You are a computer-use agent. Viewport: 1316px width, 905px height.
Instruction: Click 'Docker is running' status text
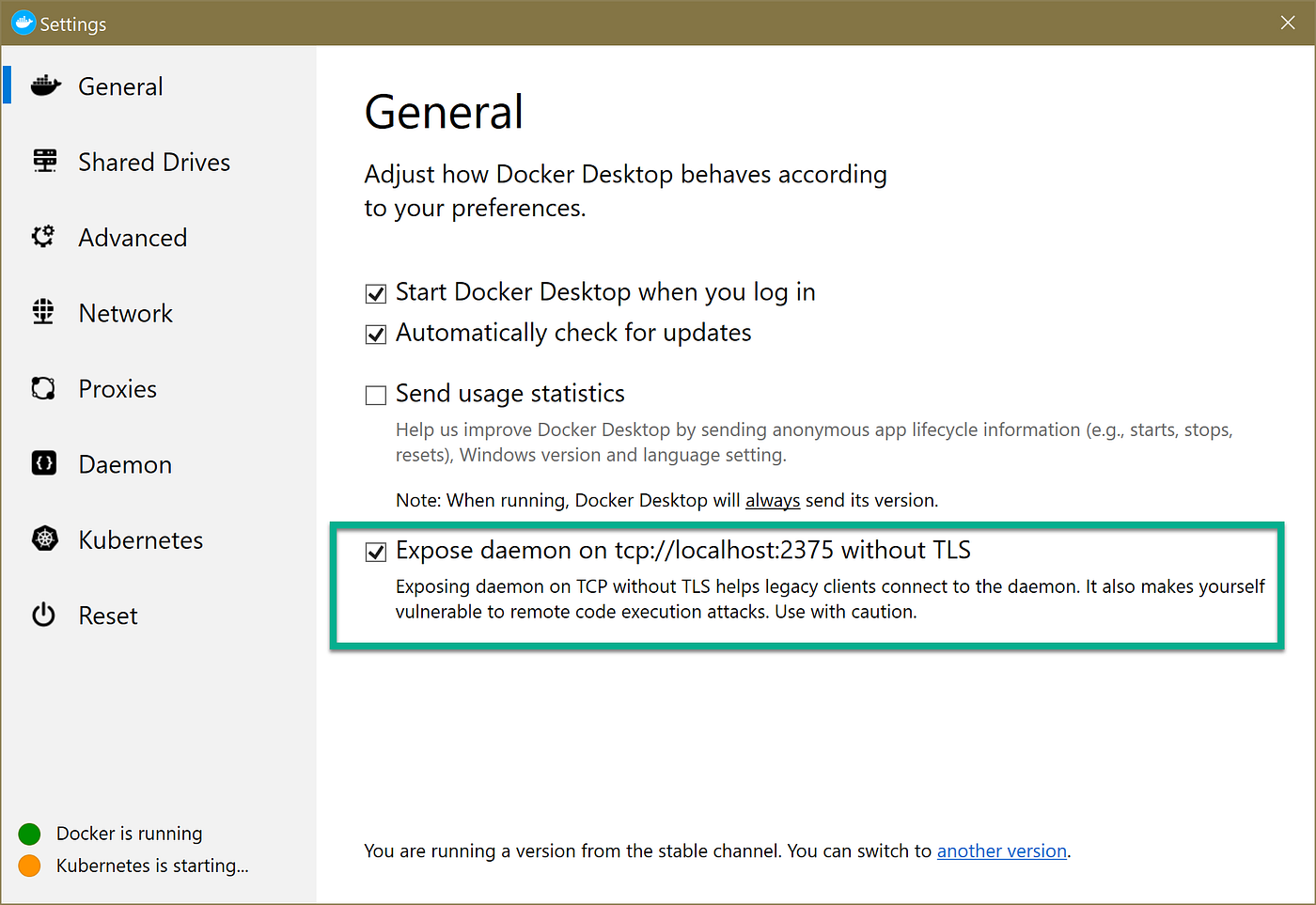(130, 834)
